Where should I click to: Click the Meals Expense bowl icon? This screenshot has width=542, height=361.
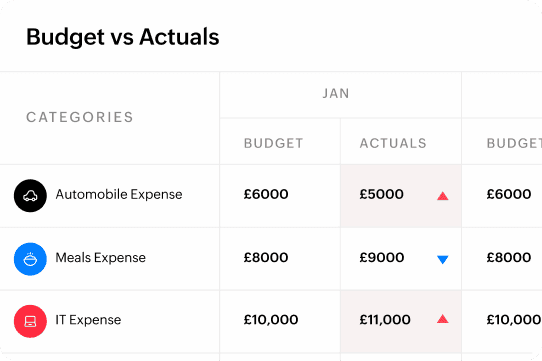tap(30, 259)
